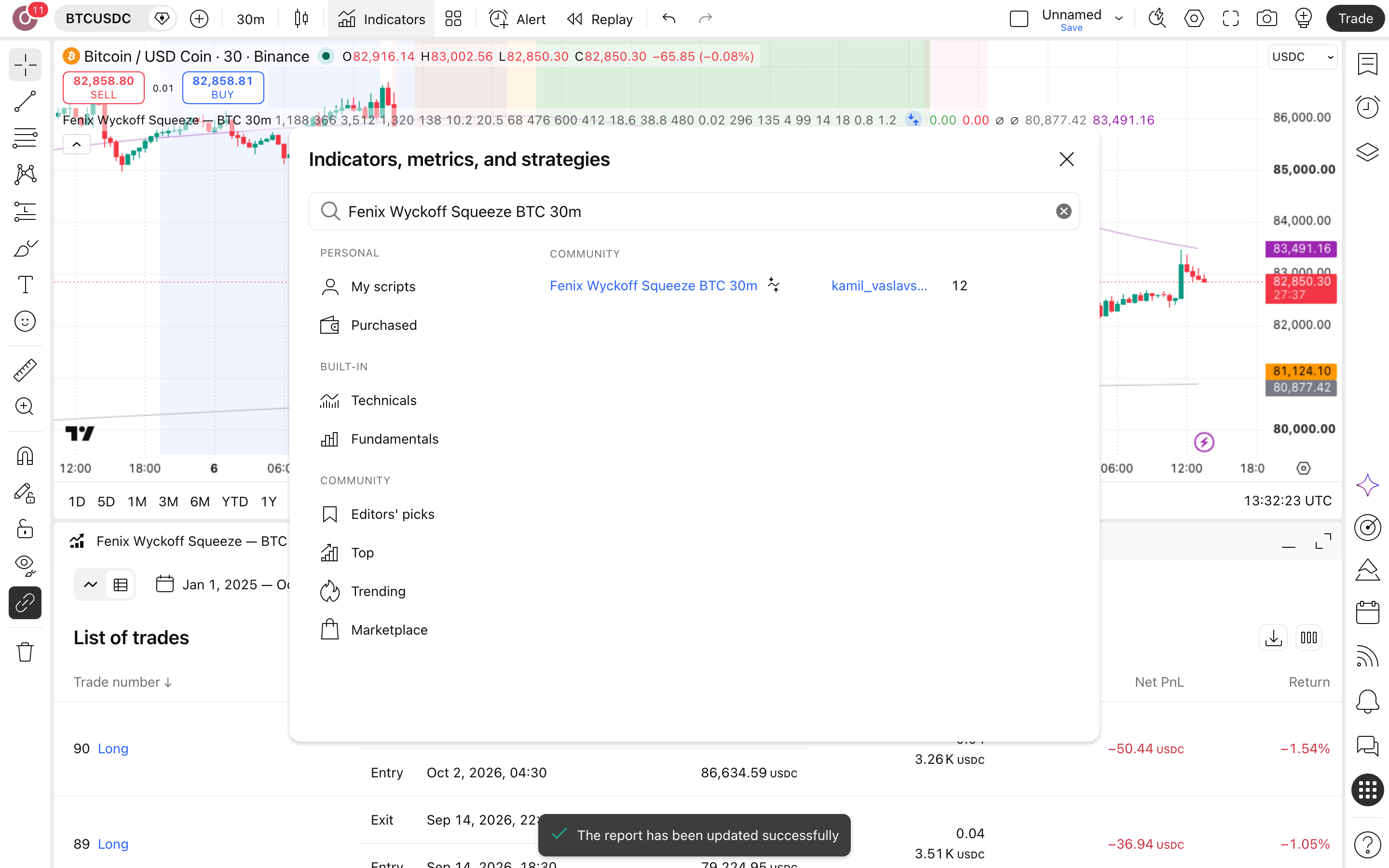Open the Marketplace category

[374, 630]
